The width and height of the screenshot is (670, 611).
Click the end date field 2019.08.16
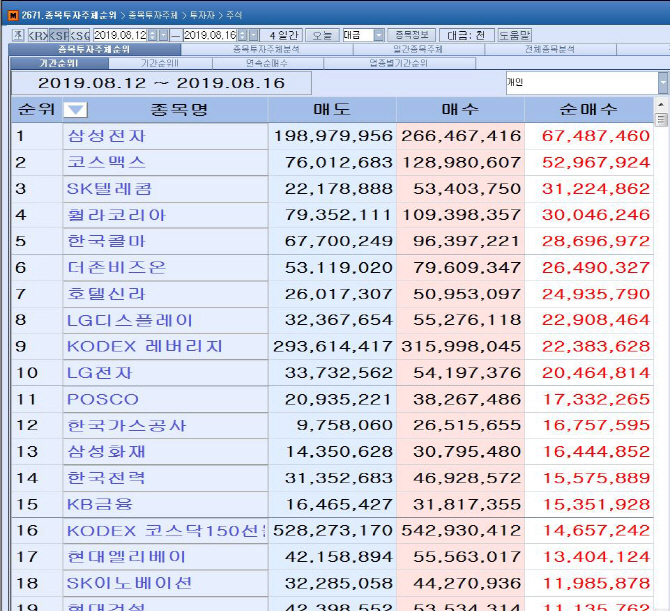[x=211, y=35]
